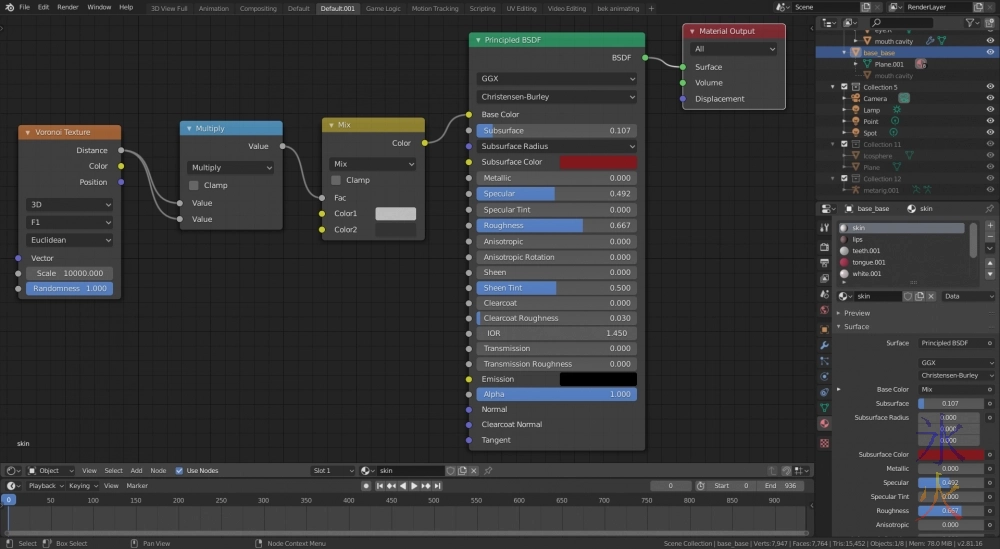Open the Render menu
Viewport: 1000px width, 549px height.
[68, 7]
